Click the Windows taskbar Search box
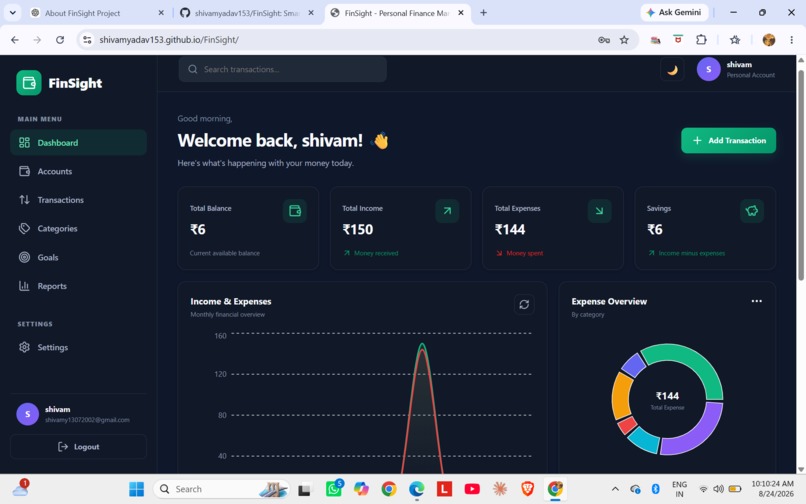Viewport: 806px width, 504px height. pyautogui.click(x=221, y=489)
